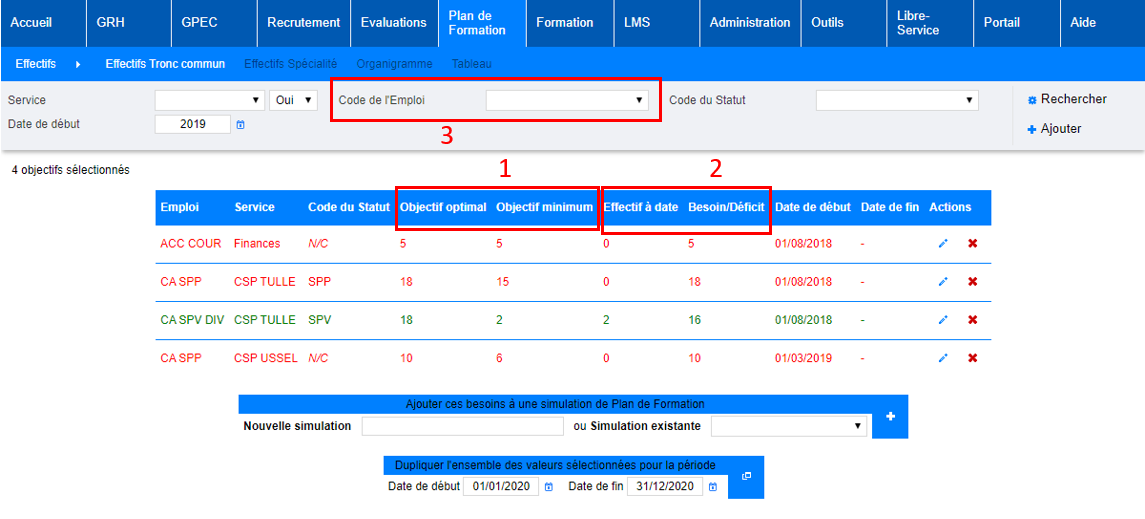Delete the CA SPP CSP TULLE row
1145x519 pixels.
click(972, 282)
